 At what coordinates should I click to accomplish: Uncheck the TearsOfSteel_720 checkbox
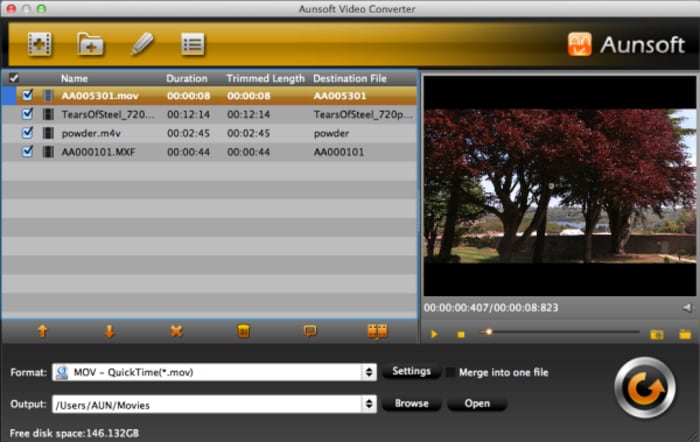27,114
